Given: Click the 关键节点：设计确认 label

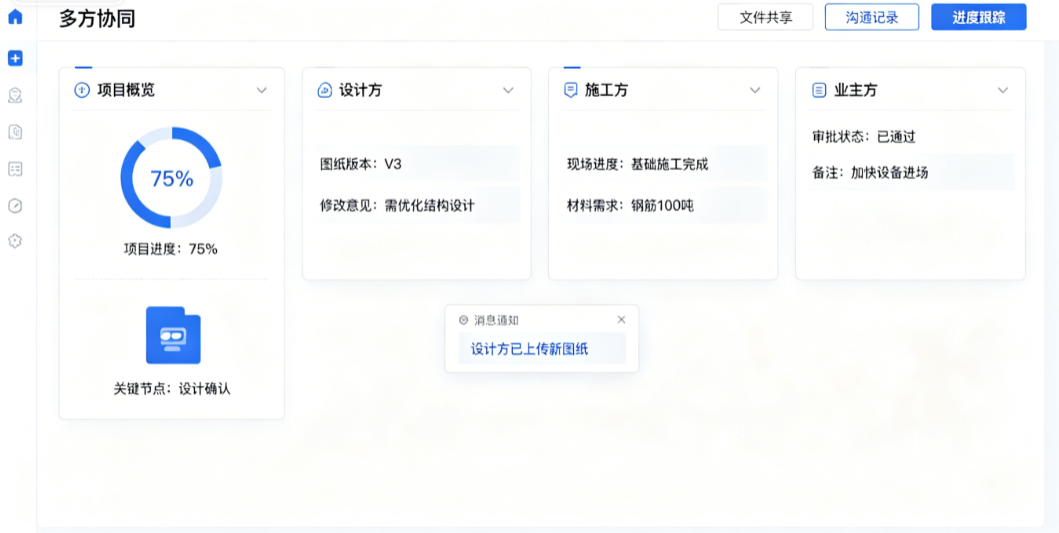Looking at the screenshot, I should (x=172, y=389).
